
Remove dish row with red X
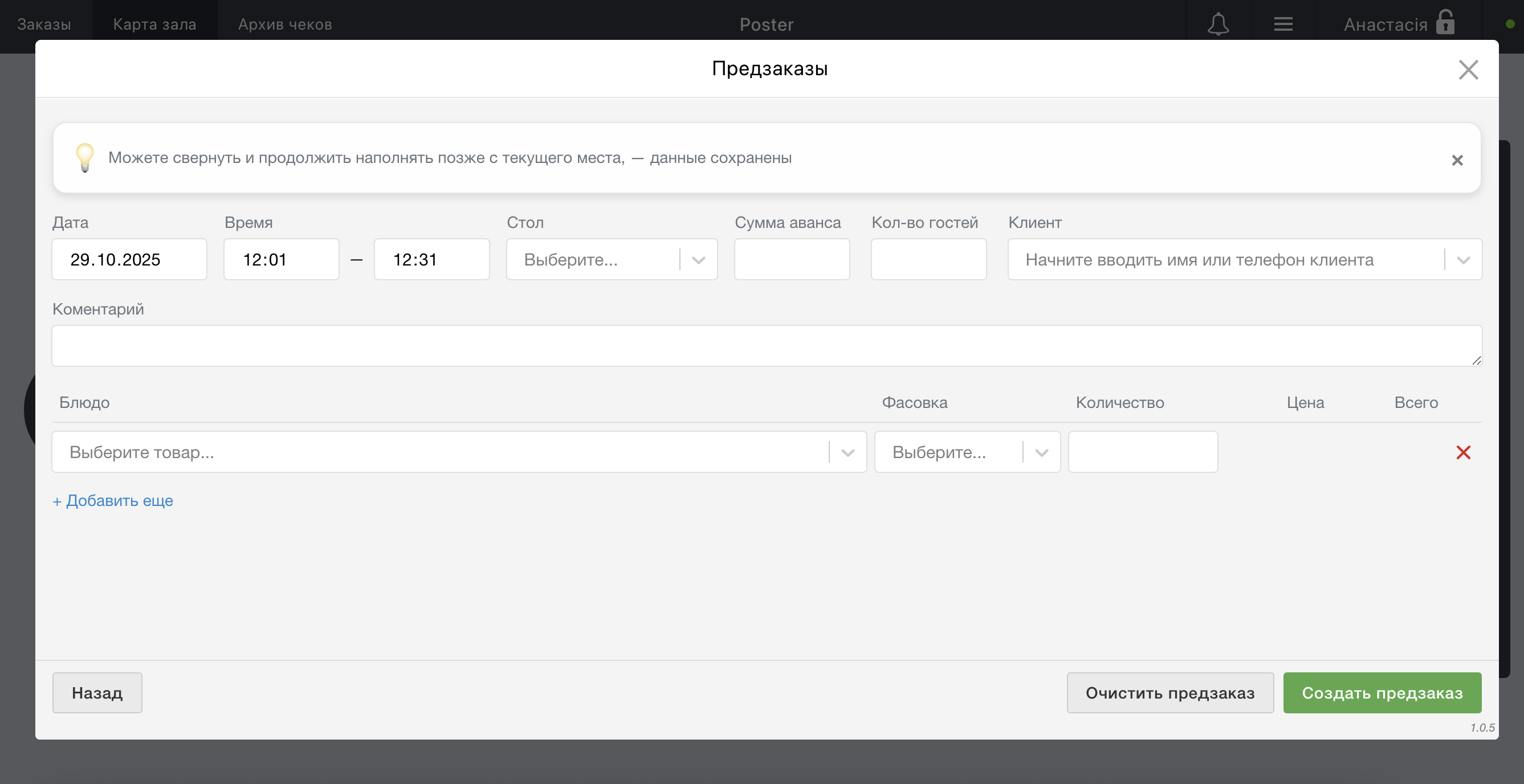point(1463,452)
